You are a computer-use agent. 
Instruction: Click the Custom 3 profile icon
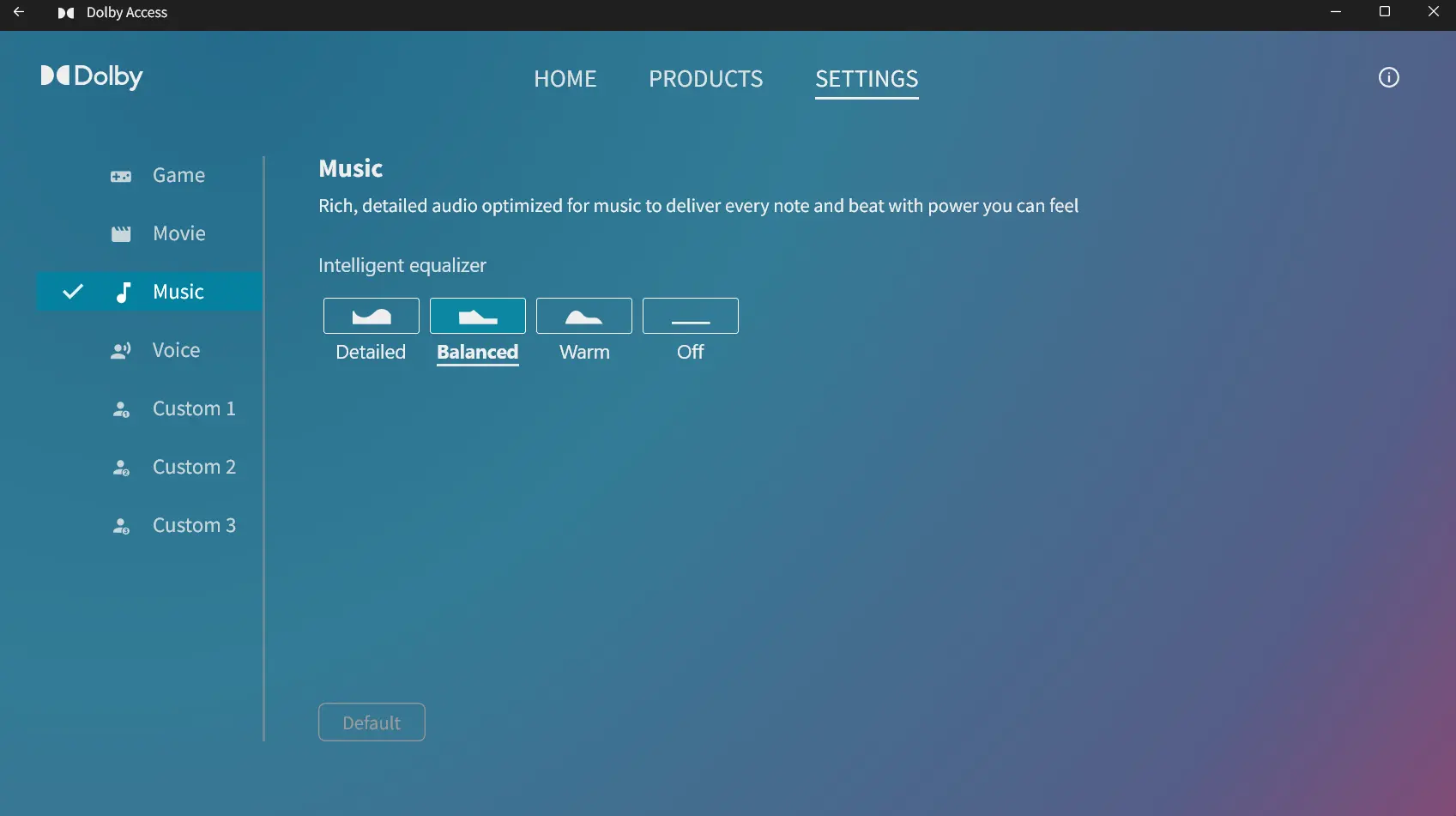pyautogui.click(x=121, y=526)
